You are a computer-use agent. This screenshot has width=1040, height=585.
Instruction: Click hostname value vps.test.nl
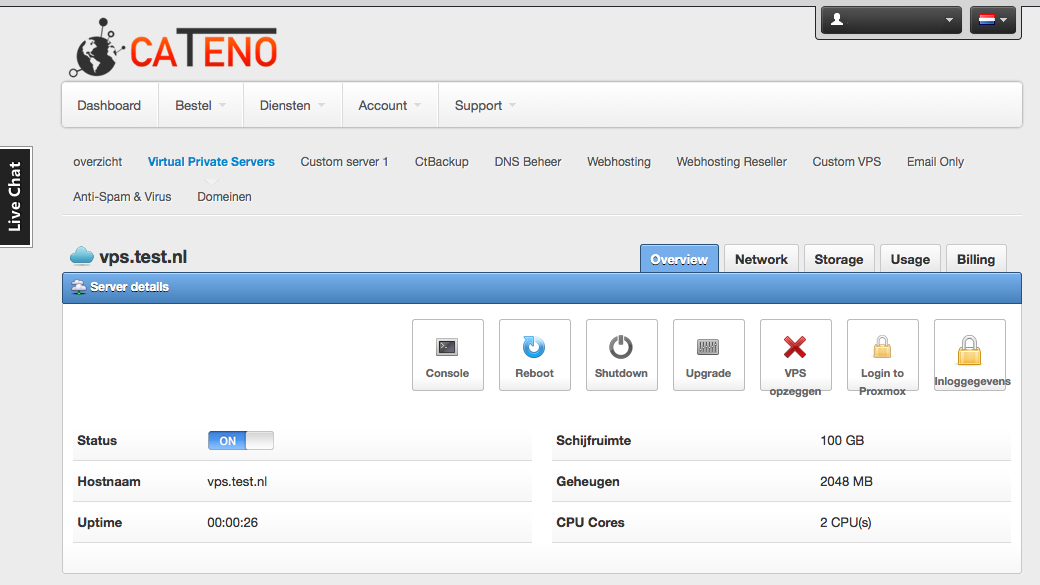(x=237, y=482)
